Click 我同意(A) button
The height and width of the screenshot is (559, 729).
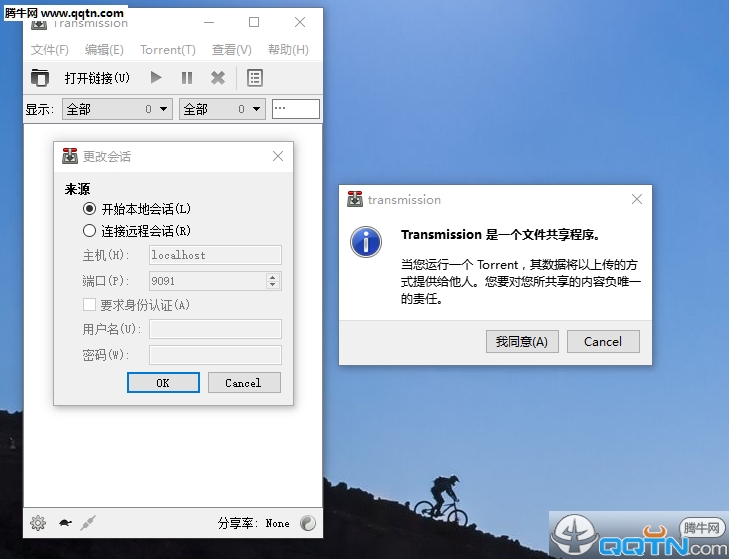(x=522, y=341)
